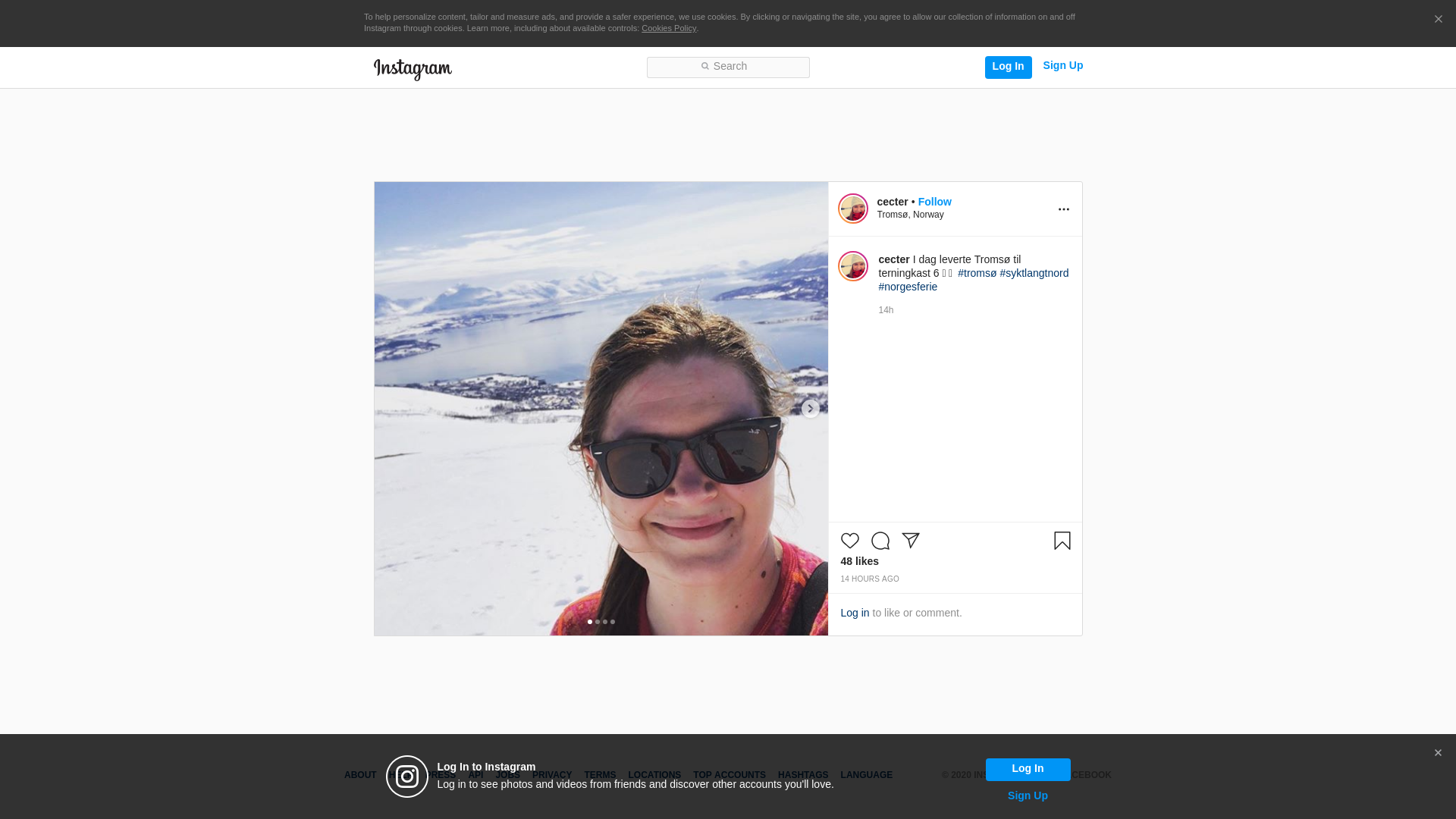
Task: Click the Search input field
Action: click(x=728, y=67)
